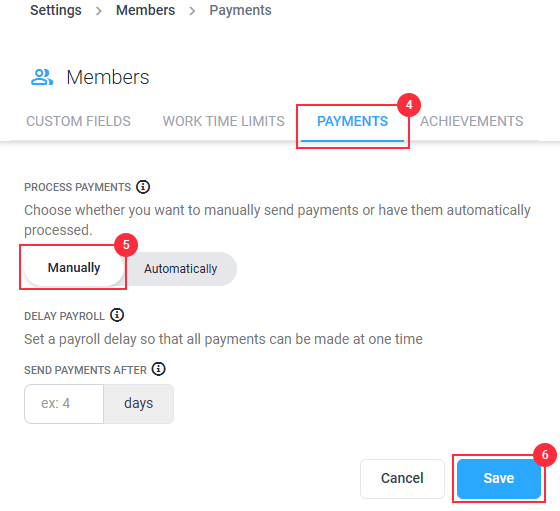The image size is (560, 511).
Task: Click the red step 6 badge
Action: (x=545, y=455)
